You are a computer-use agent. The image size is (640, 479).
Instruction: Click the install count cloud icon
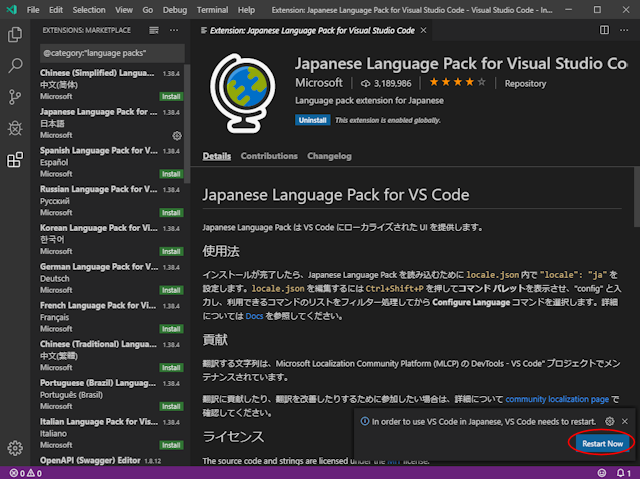[x=365, y=84]
